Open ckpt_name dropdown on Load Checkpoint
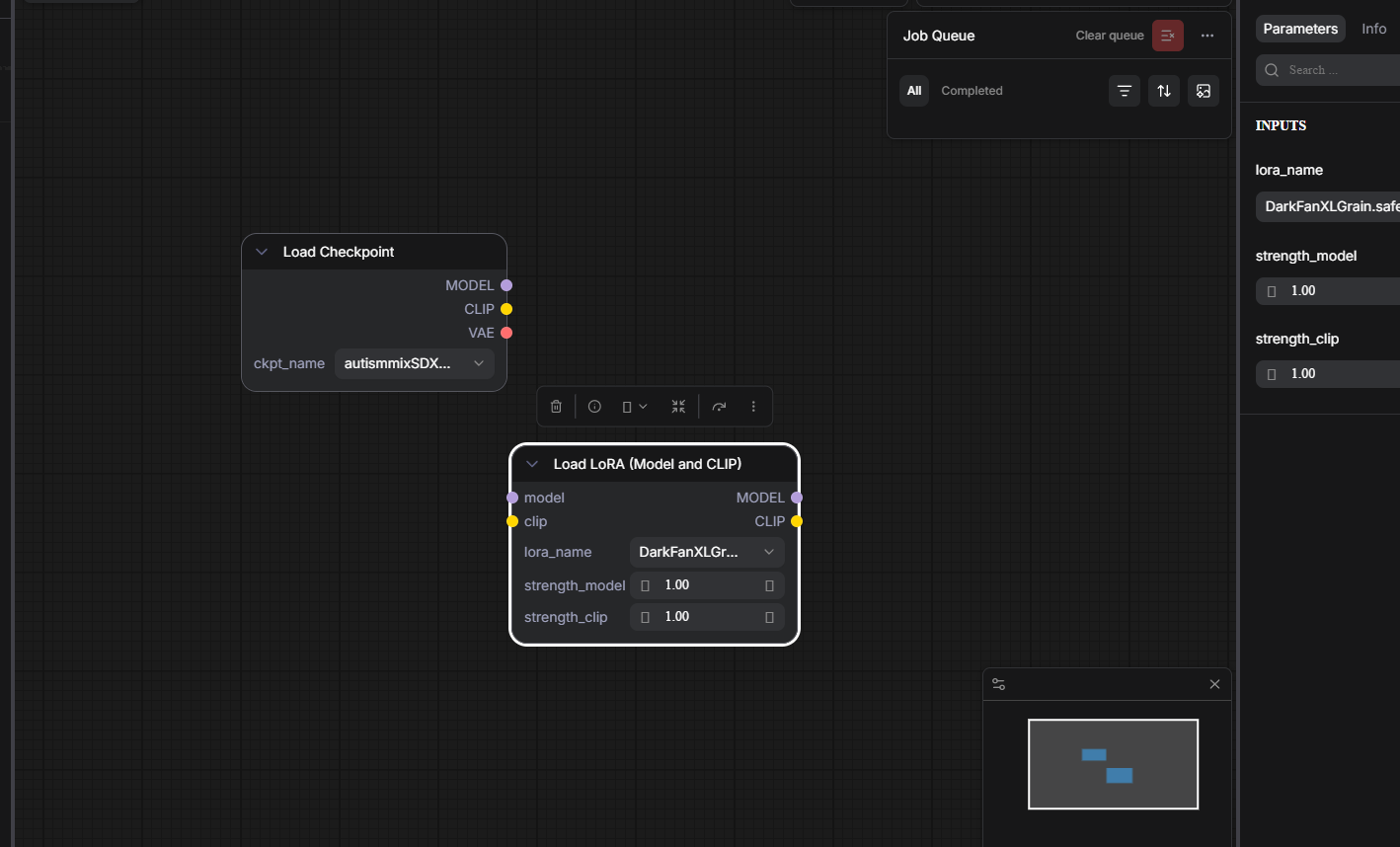Image resolution: width=1400 pixels, height=847 pixels. pos(415,363)
